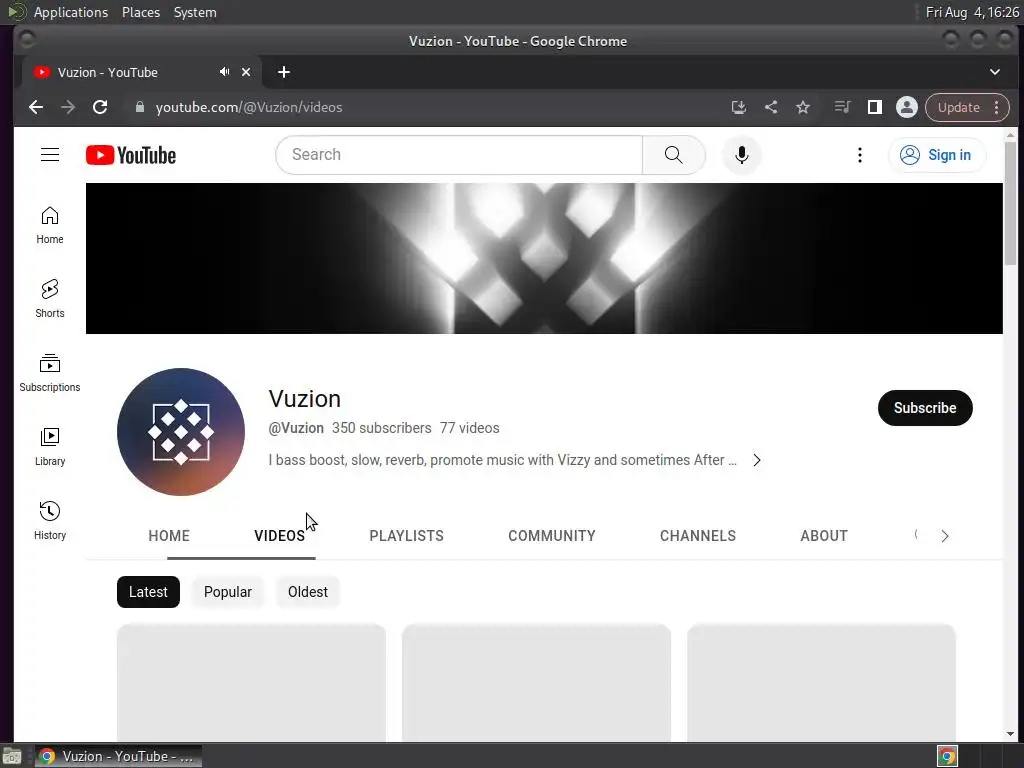The height and width of the screenshot is (768, 1024).
Task: Start voice search with the microphone
Action: (x=741, y=155)
